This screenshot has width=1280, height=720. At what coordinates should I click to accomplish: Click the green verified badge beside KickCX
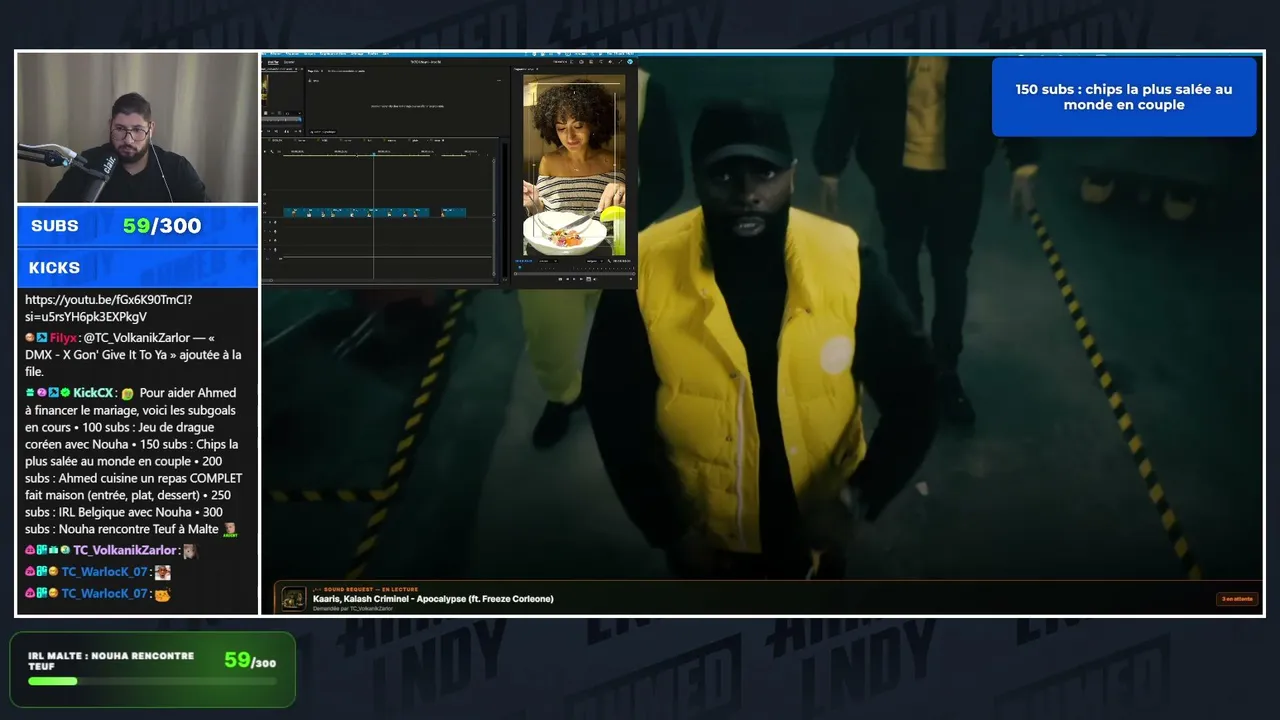pyautogui.click(x=65, y=393)
